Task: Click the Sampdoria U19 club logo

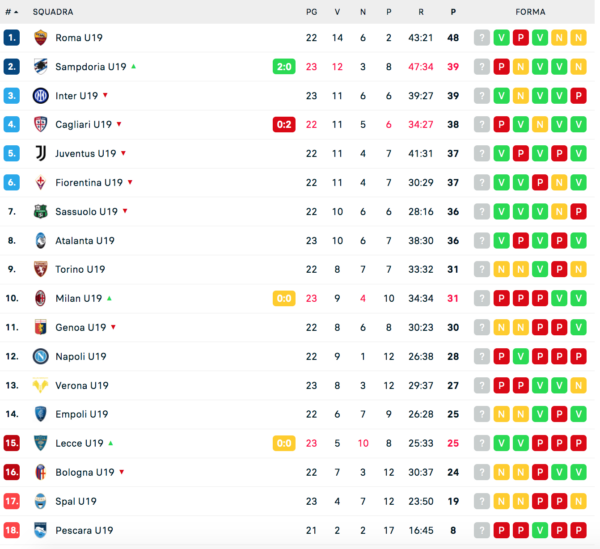Action: point(40,67)
